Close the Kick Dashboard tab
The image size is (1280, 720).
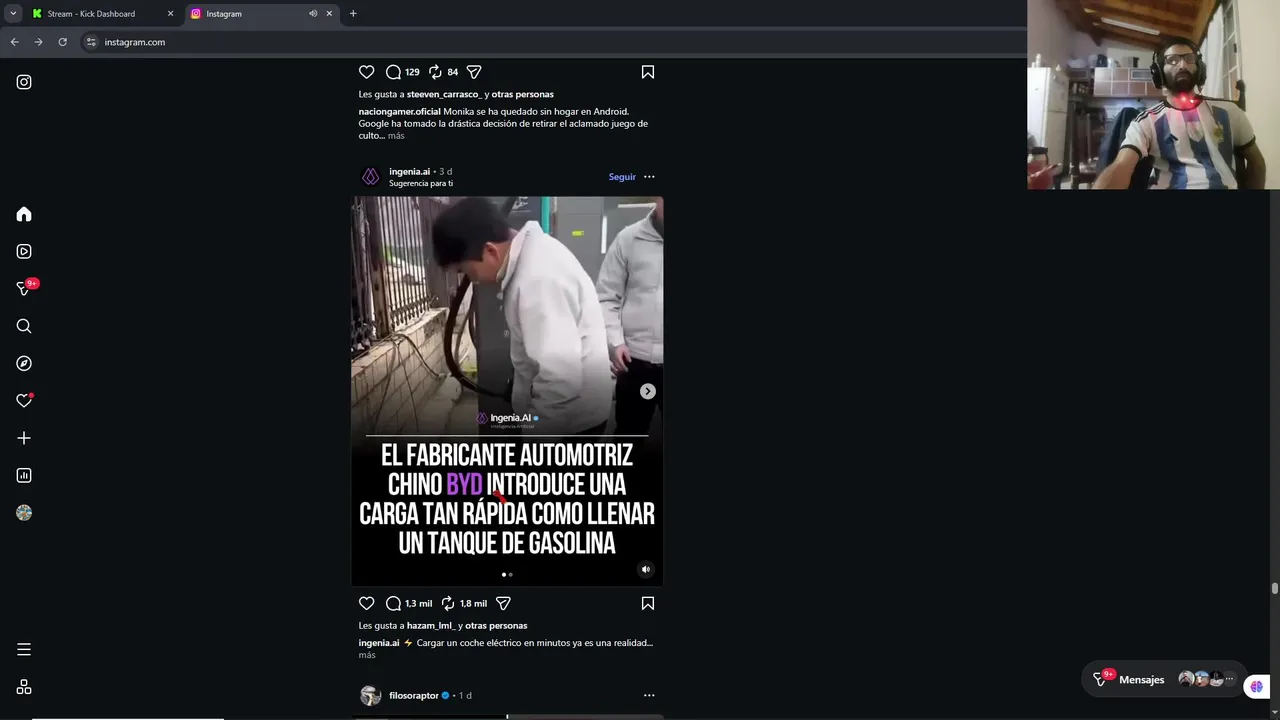tap(170, 14)
